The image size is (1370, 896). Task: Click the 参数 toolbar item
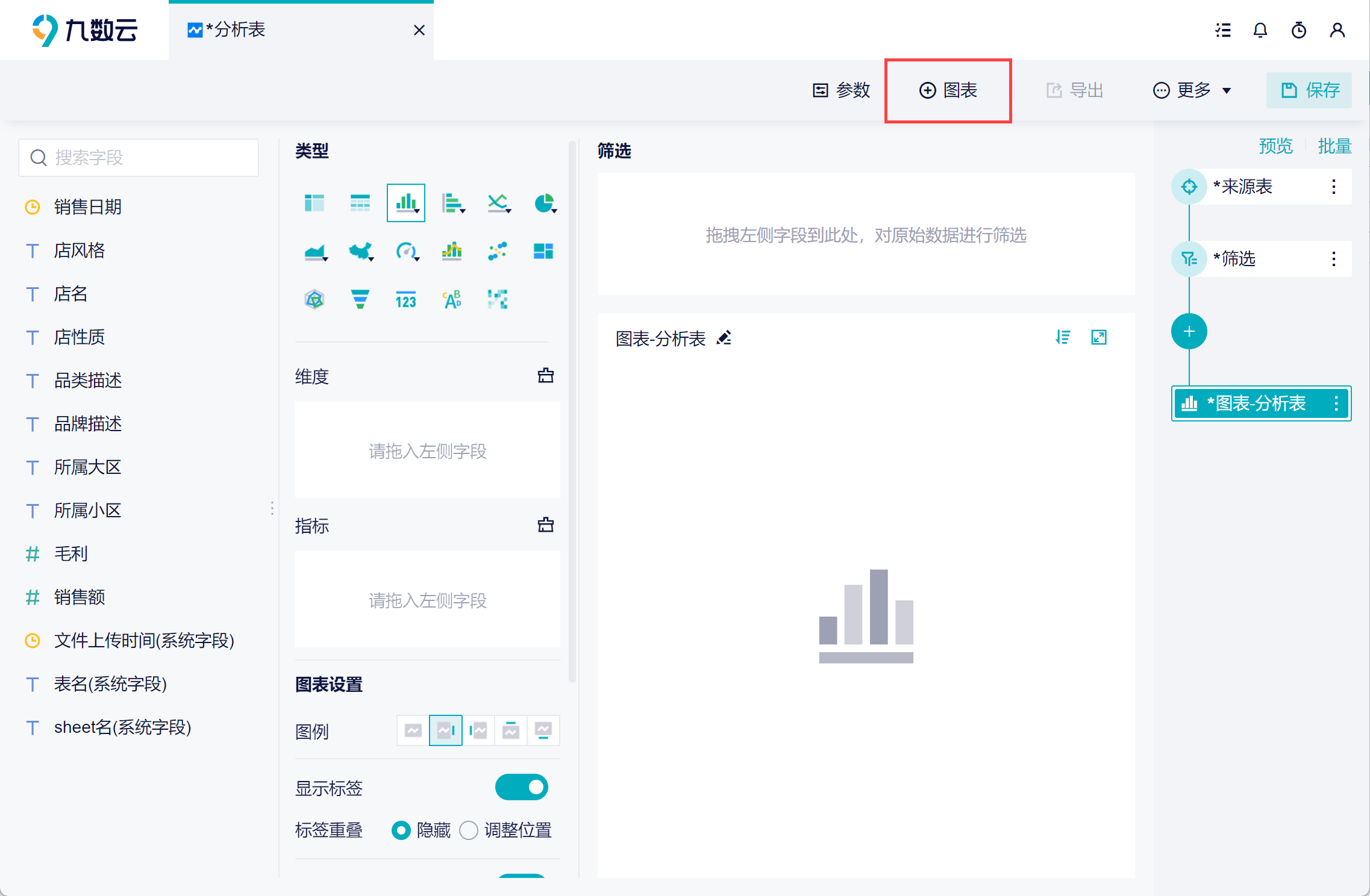click(x=842, y=90)
